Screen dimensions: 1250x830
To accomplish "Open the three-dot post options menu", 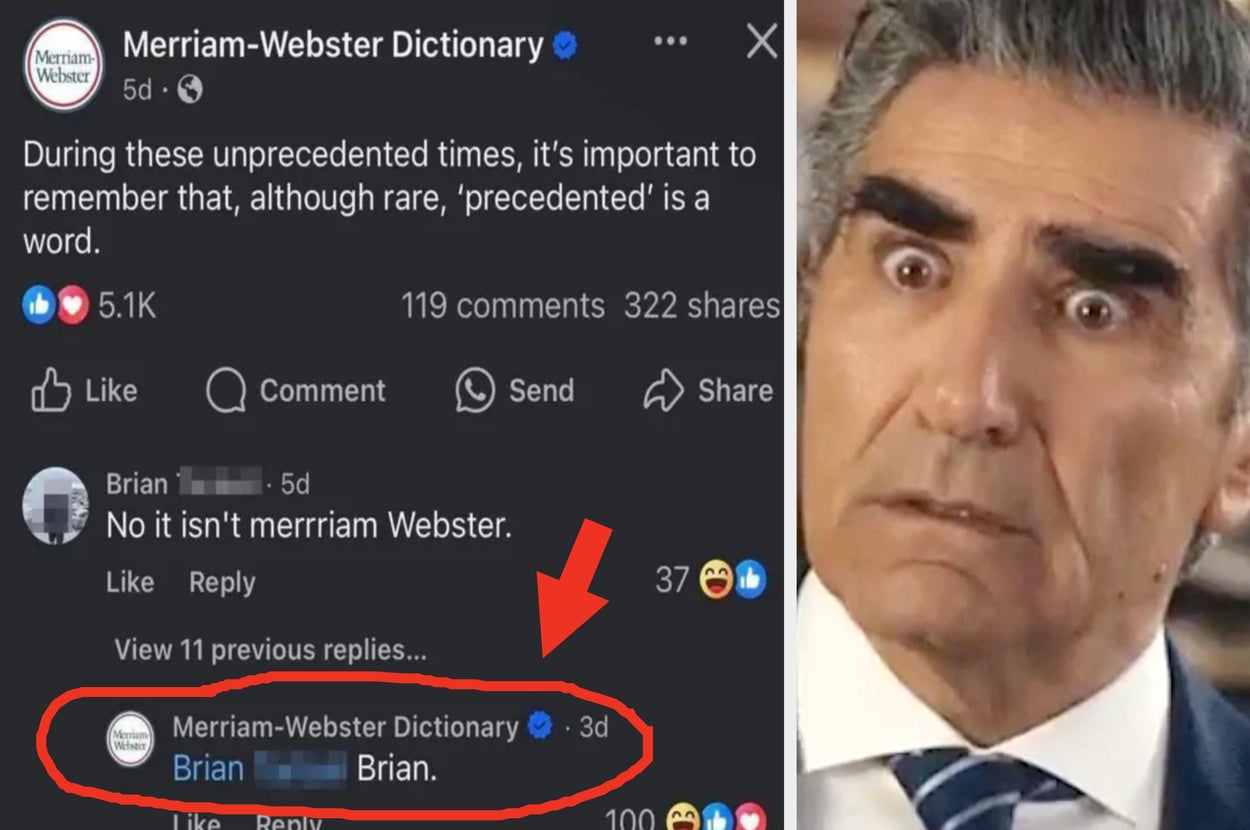I will 670,42.
